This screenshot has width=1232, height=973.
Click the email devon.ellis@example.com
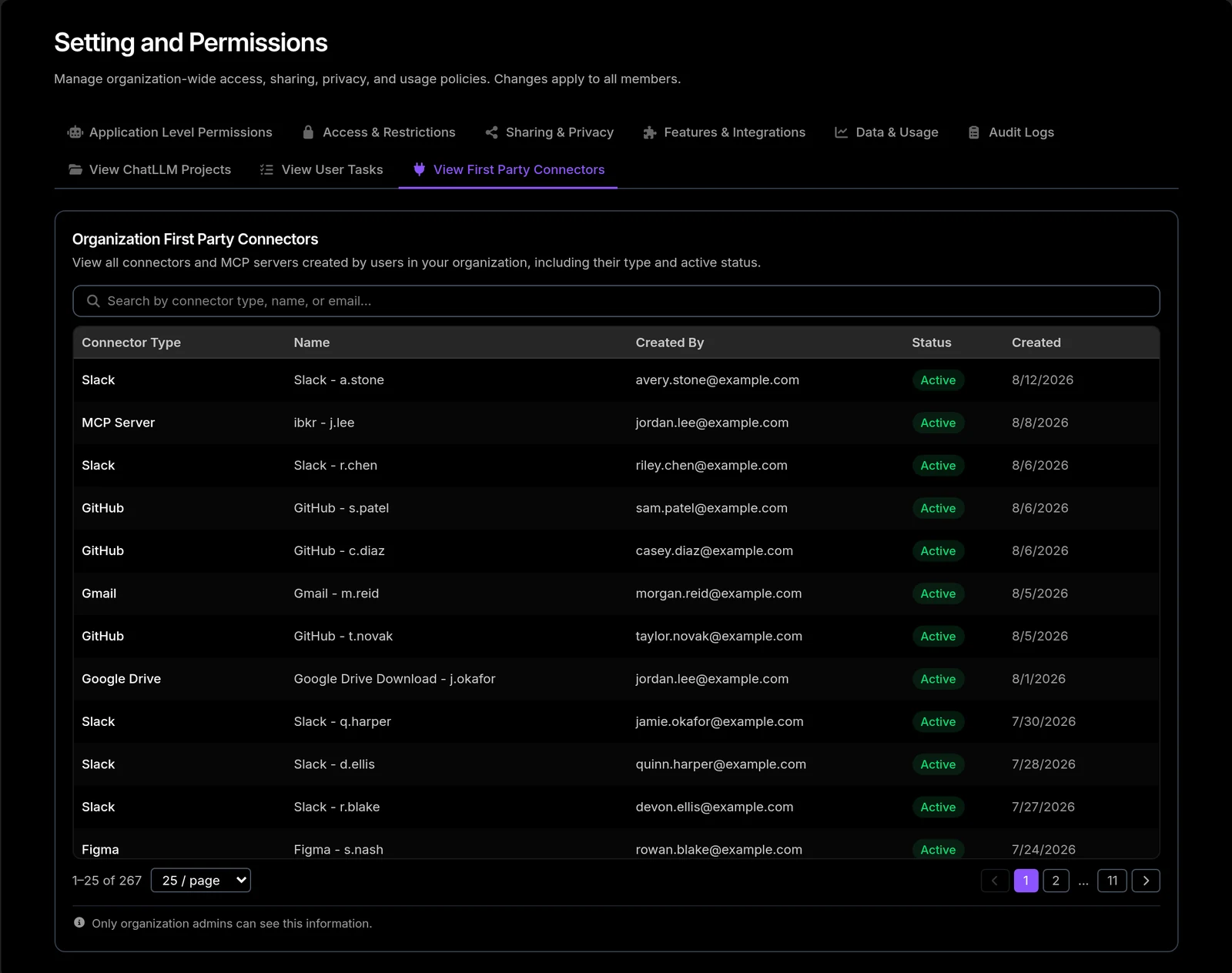(x=715, y=807)
